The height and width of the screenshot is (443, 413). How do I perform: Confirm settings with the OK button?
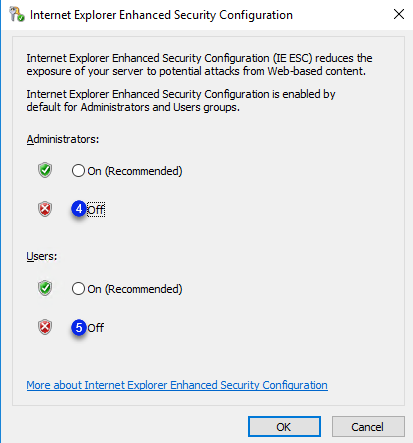284,427
